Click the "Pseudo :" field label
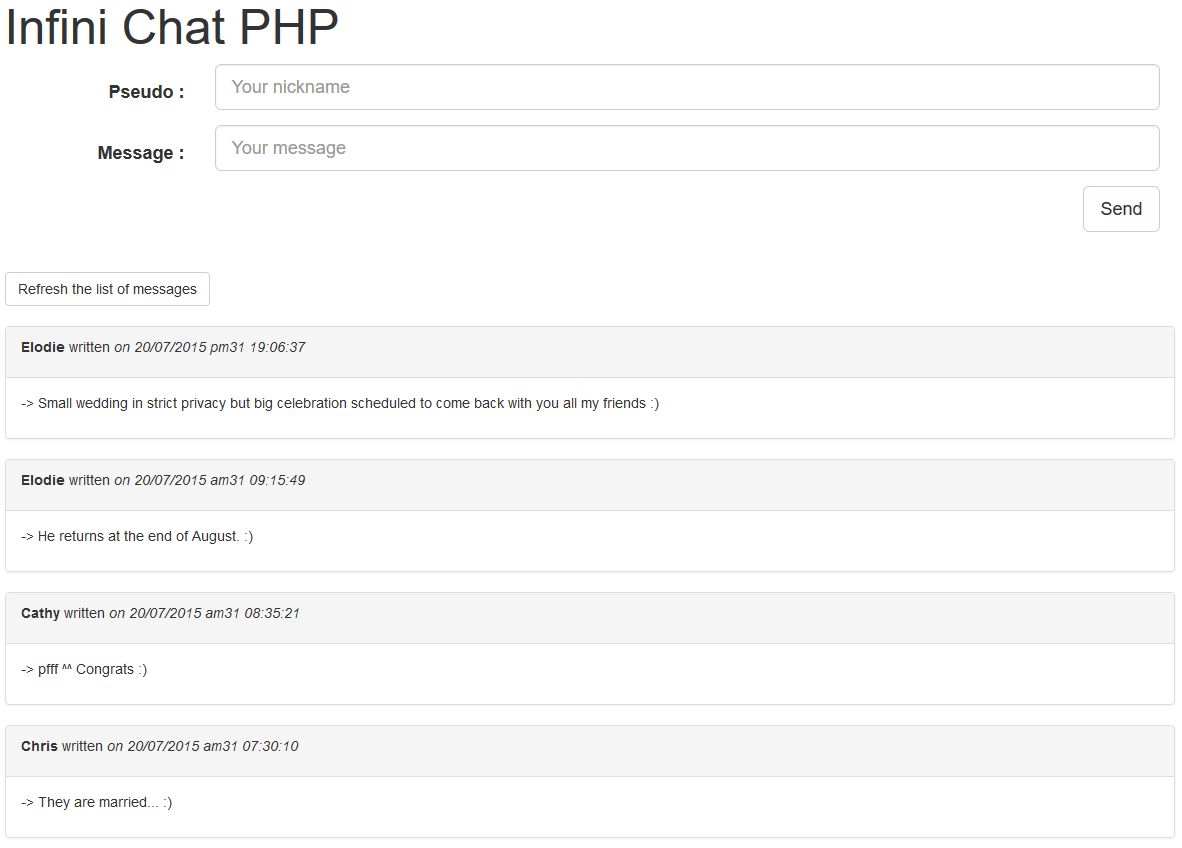Screen dimensions: 1182x848 point(146,92)
